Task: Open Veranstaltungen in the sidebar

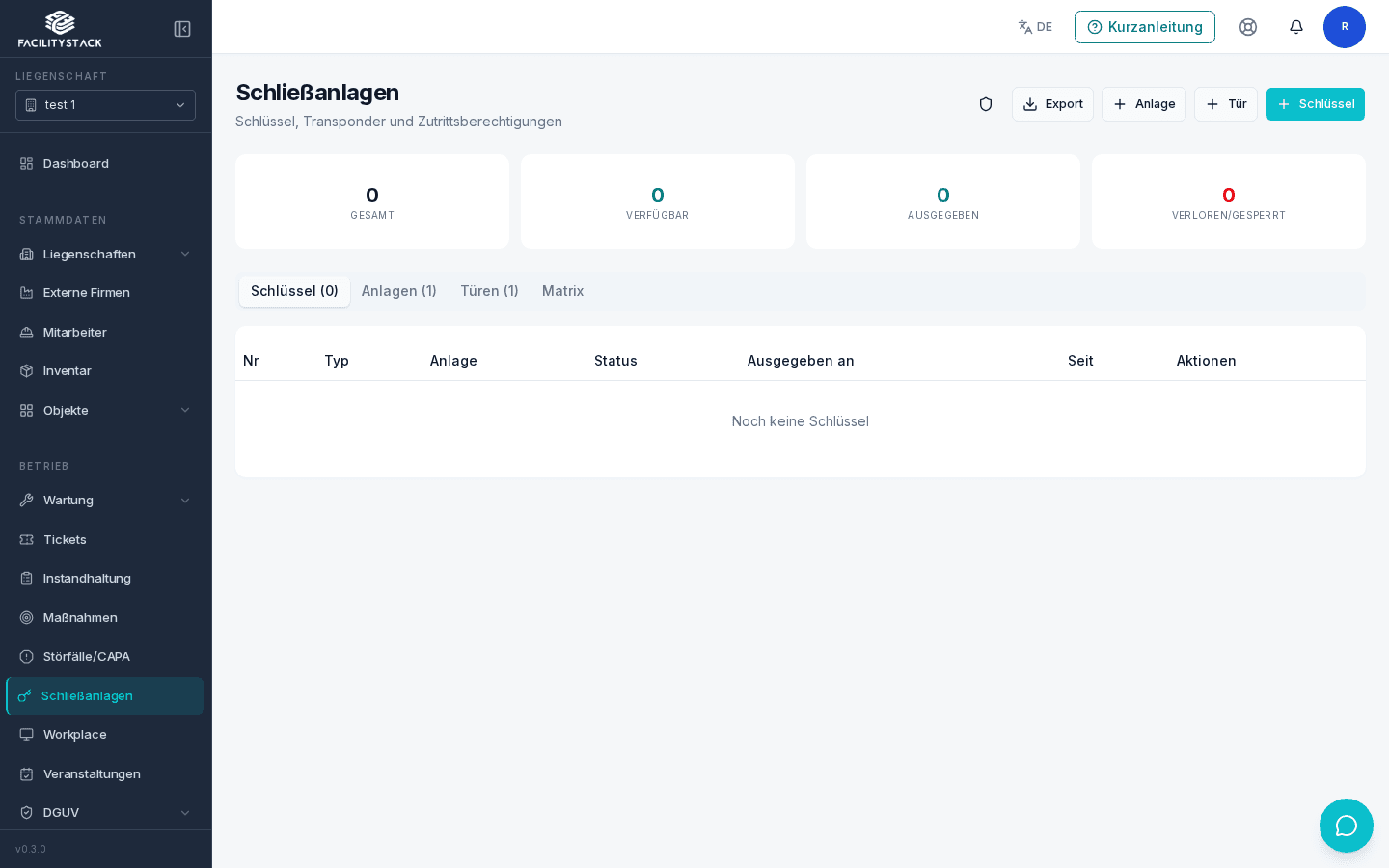Action: point(105,773)
